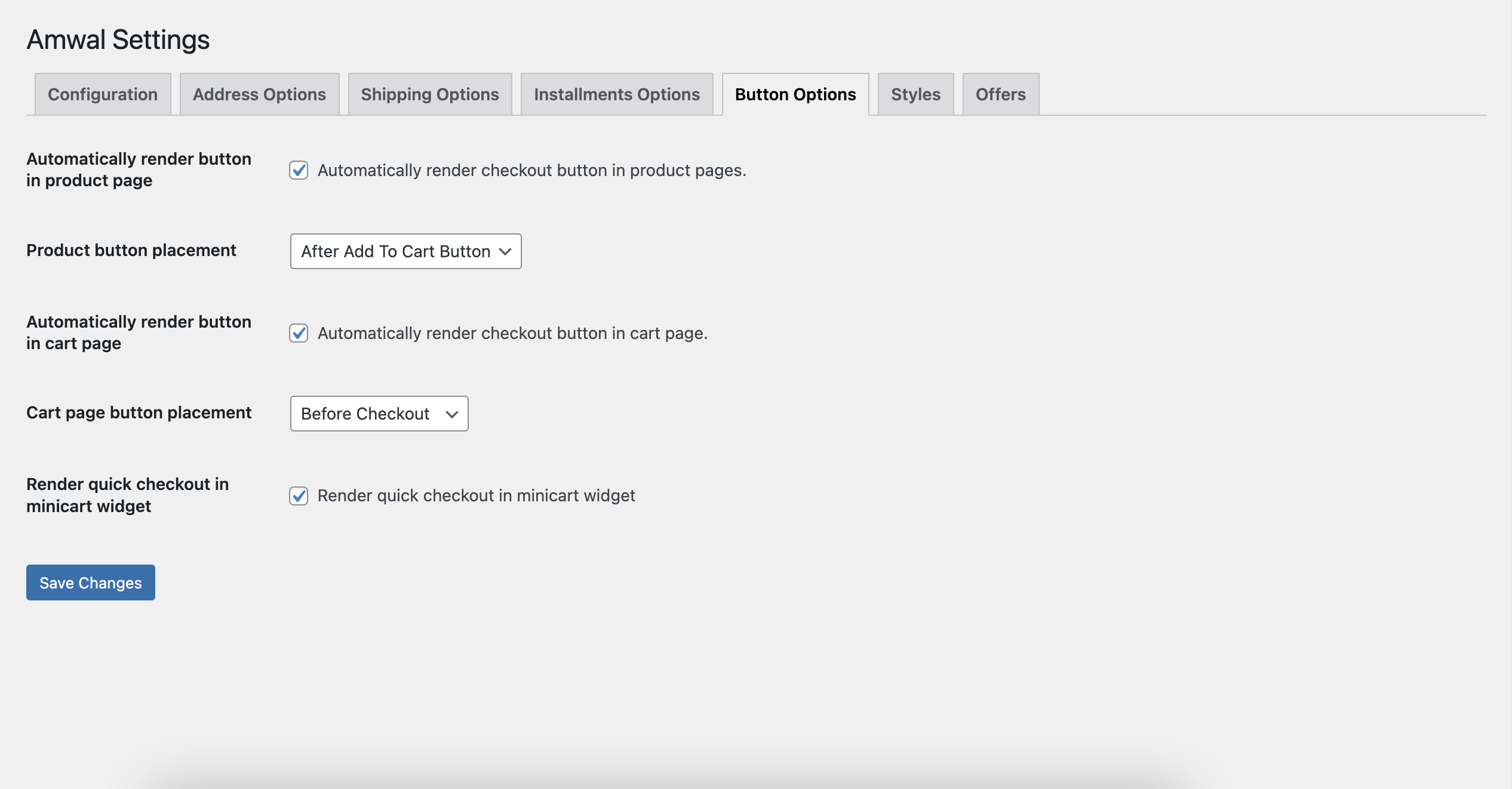Uncheck auto render button in product pages
The height and width of the screenshot is (789, 1512).
point(299,170)
